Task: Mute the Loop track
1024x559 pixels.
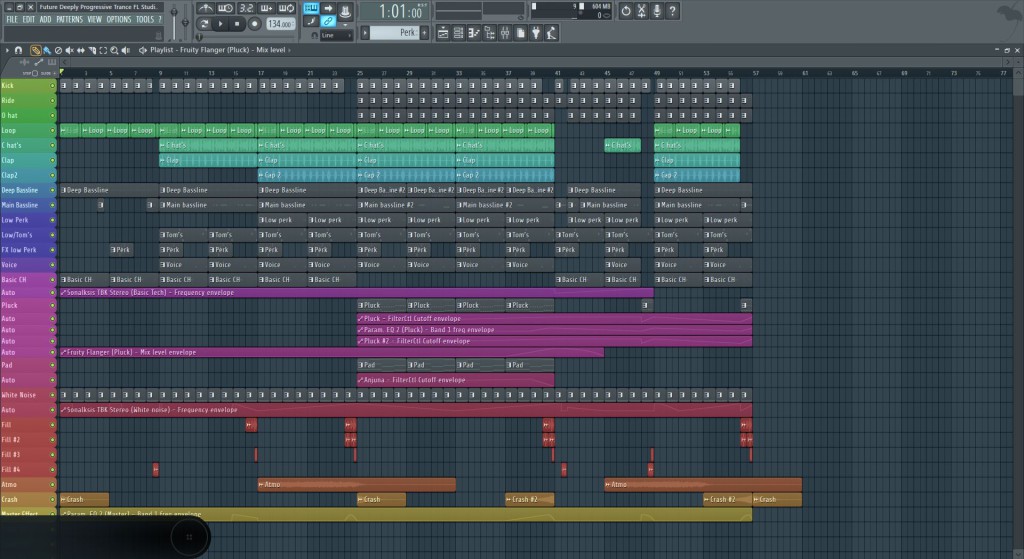Action: coord(52,131)
